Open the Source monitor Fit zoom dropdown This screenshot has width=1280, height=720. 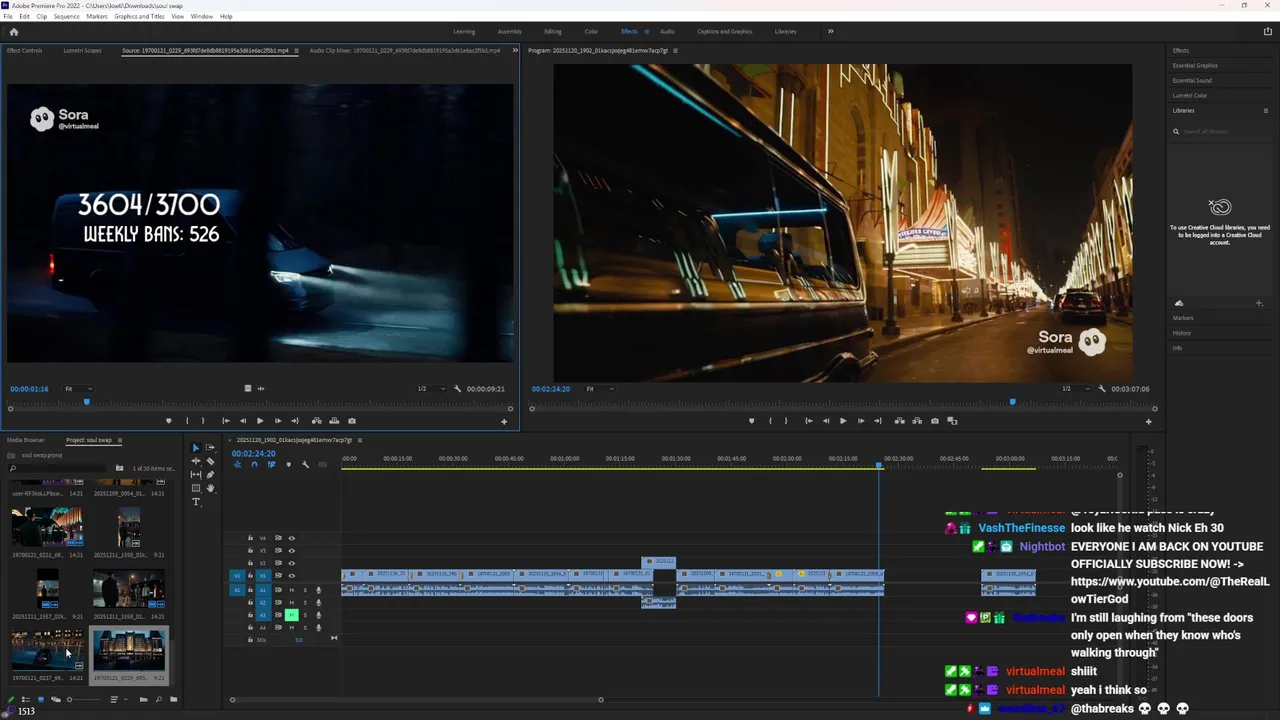click(78, 389)
